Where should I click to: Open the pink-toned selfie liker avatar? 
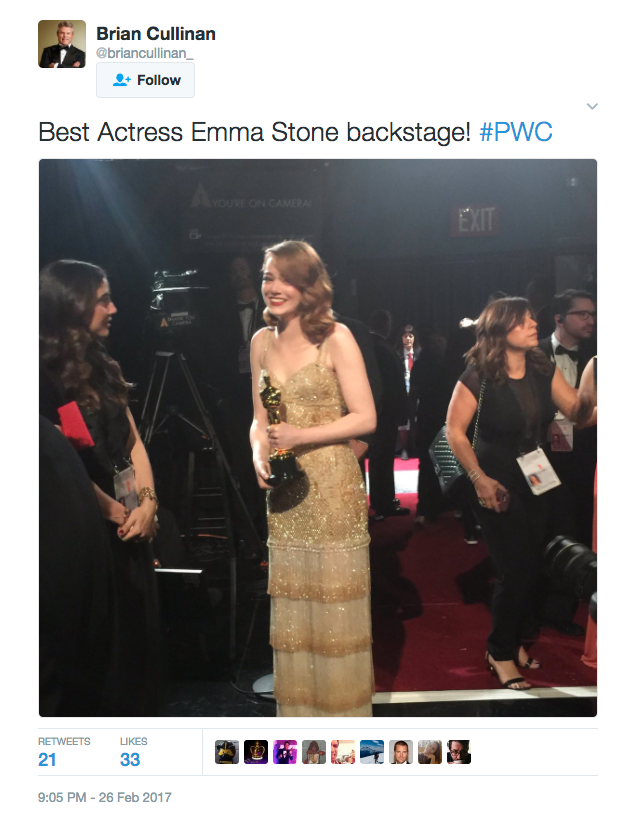pyautogui.click(x=343, y=752)
